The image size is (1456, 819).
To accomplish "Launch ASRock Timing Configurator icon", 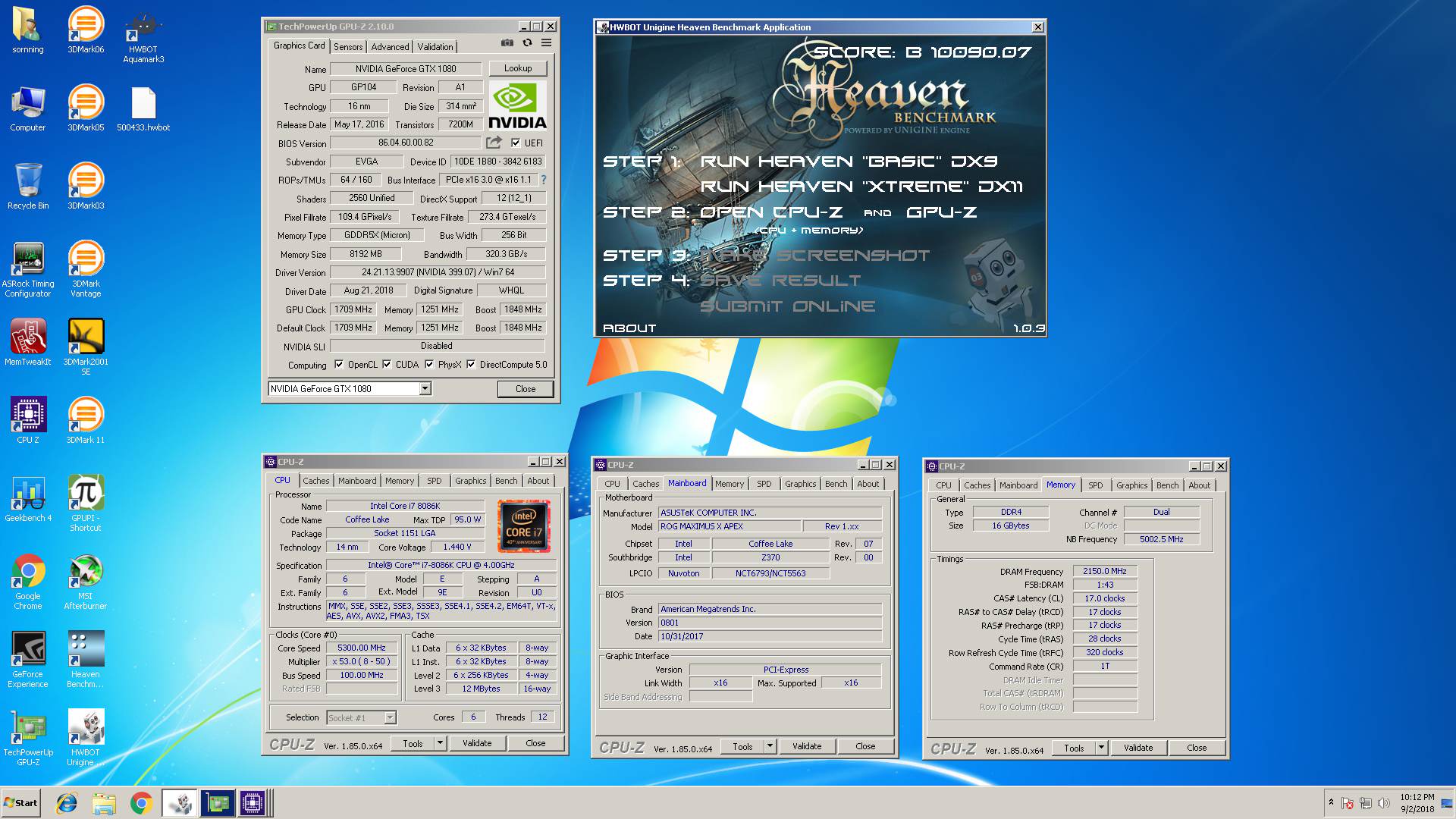I will pos(28,269).
